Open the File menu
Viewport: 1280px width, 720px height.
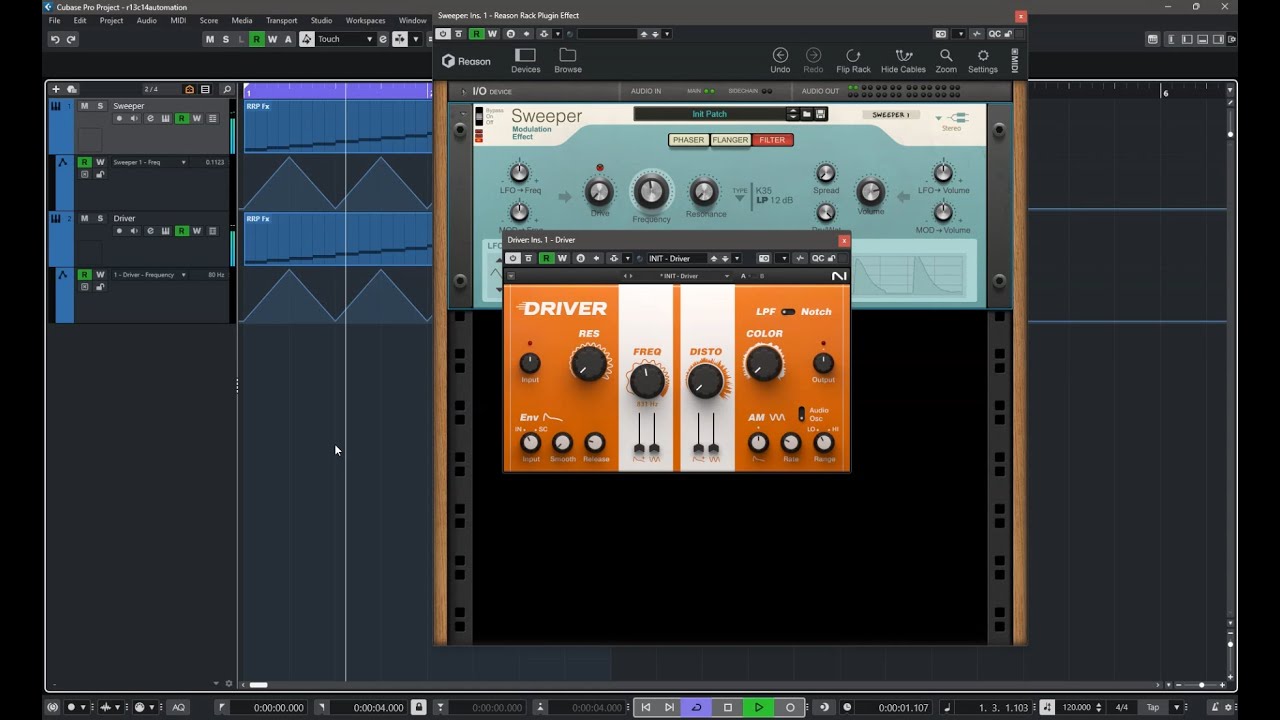pyautogui.click(x=54, y=20)
